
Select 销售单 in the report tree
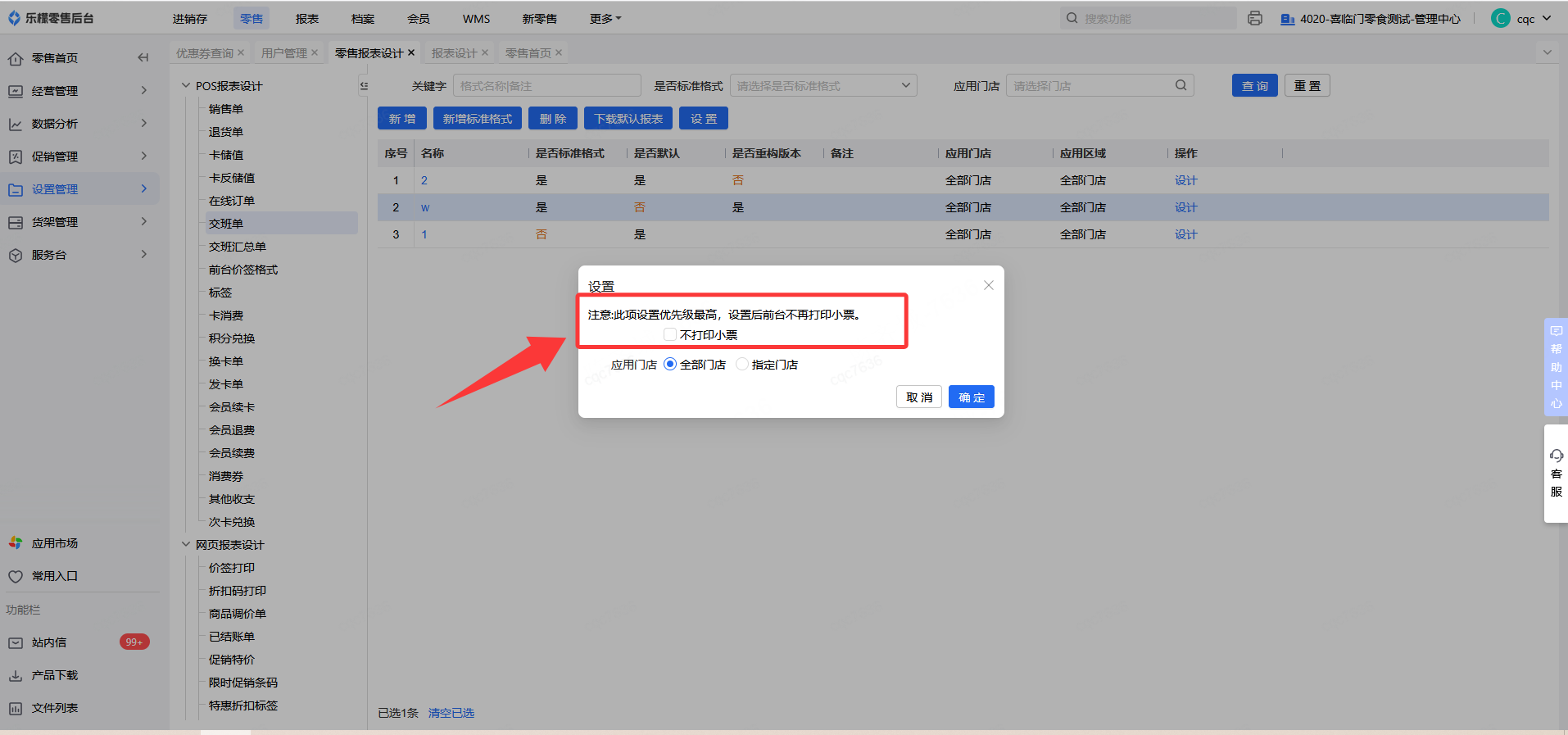pos(226,108)
